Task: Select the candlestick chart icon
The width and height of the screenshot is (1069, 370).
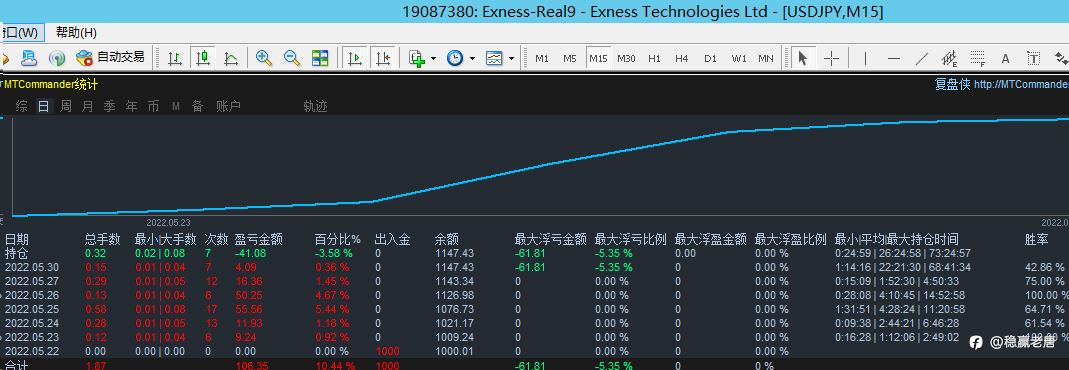Action: pyautogui.click(x=203, y=58)
